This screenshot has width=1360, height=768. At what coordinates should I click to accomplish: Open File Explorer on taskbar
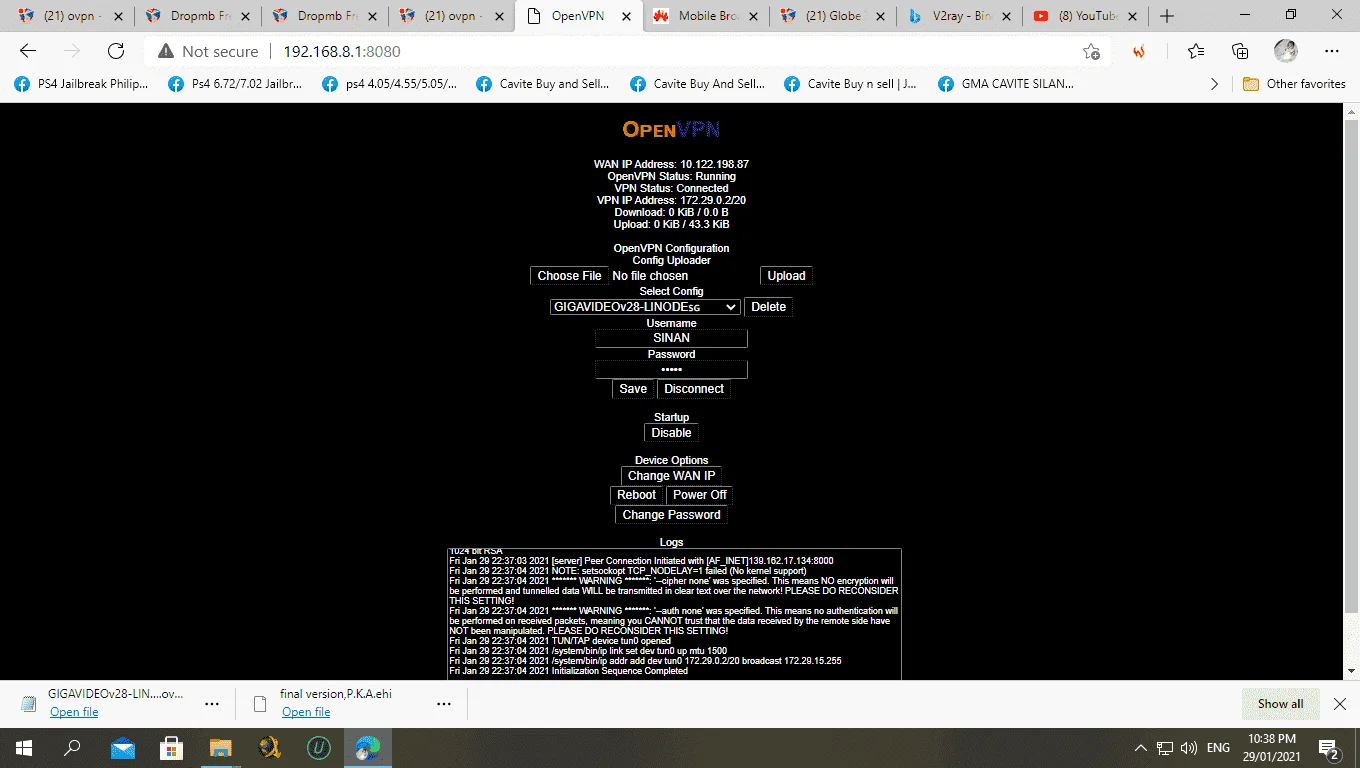(220, 748)
